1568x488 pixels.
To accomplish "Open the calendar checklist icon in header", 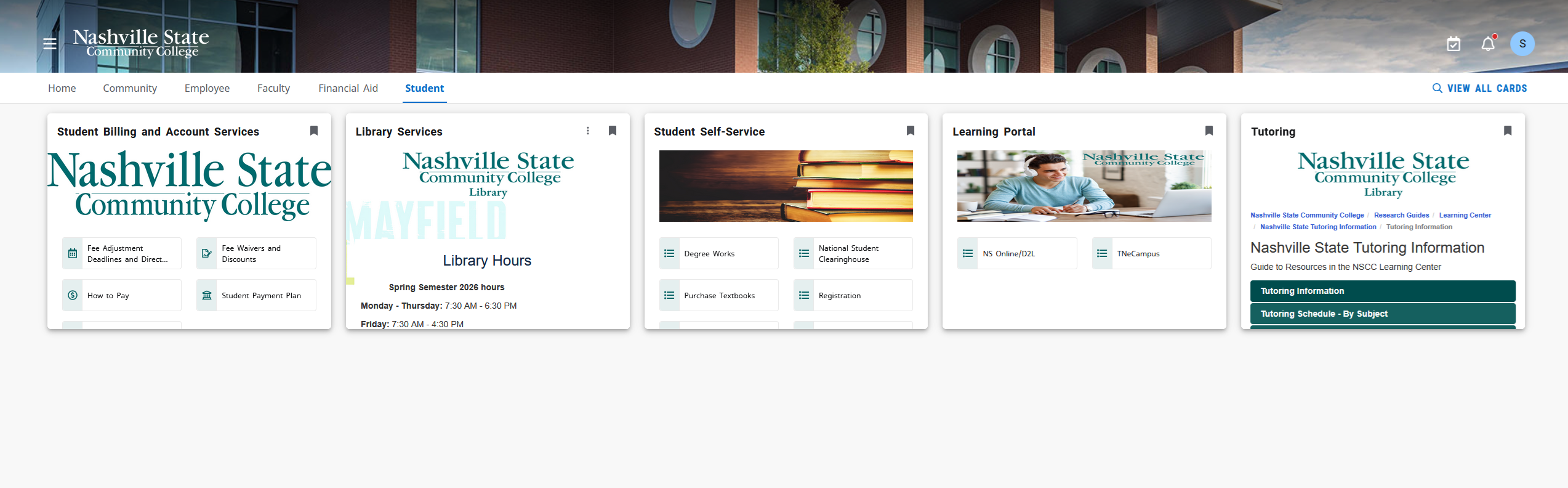I will tap(1453, 44).
